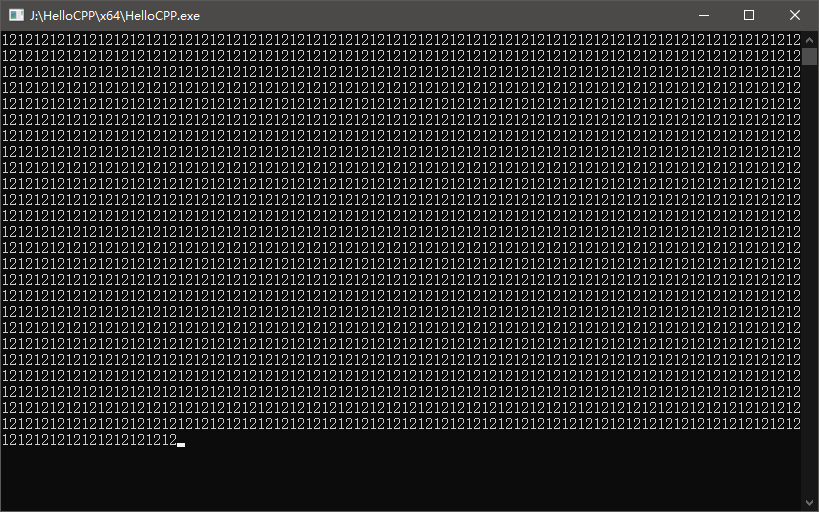819x512 pixels.
Task: Click the scrollbar down arrow
Action: point(809,503)
